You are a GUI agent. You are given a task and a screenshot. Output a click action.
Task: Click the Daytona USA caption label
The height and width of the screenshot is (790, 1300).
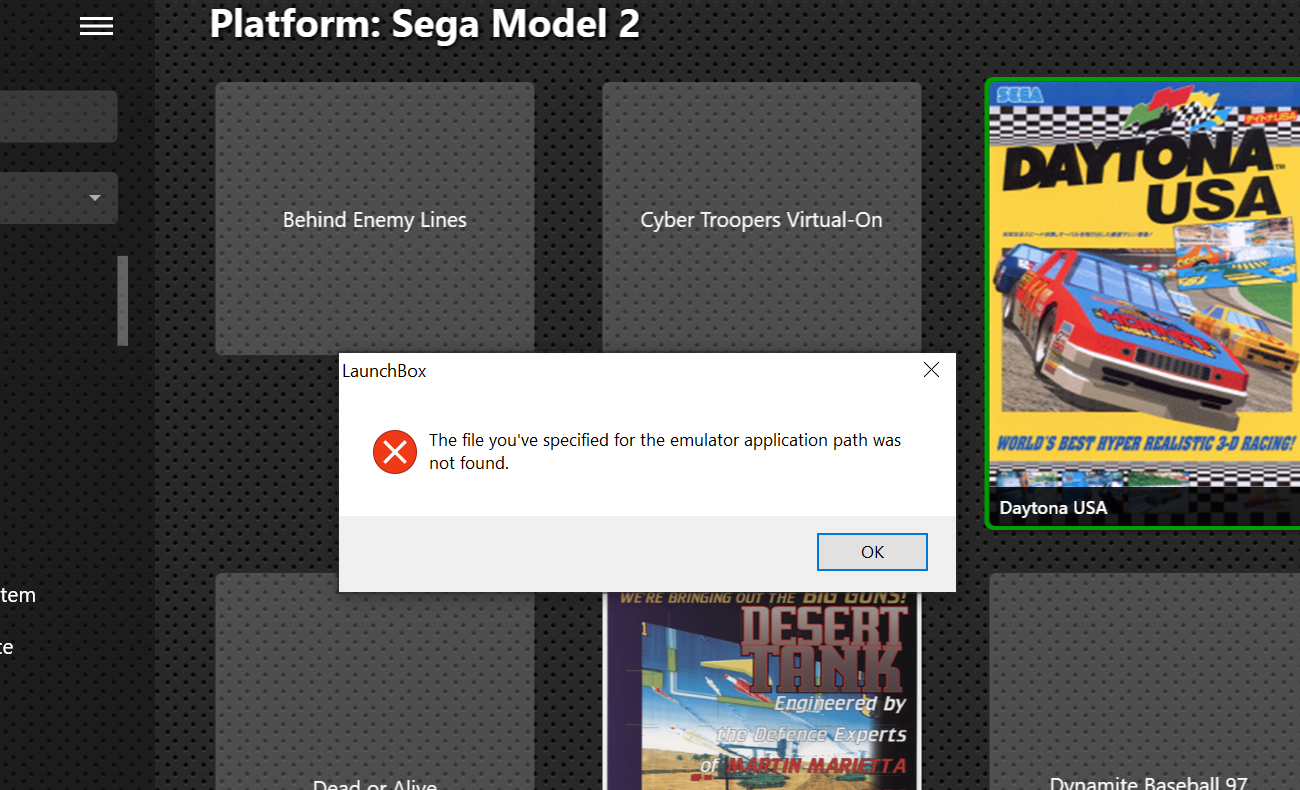(1053, 508)
